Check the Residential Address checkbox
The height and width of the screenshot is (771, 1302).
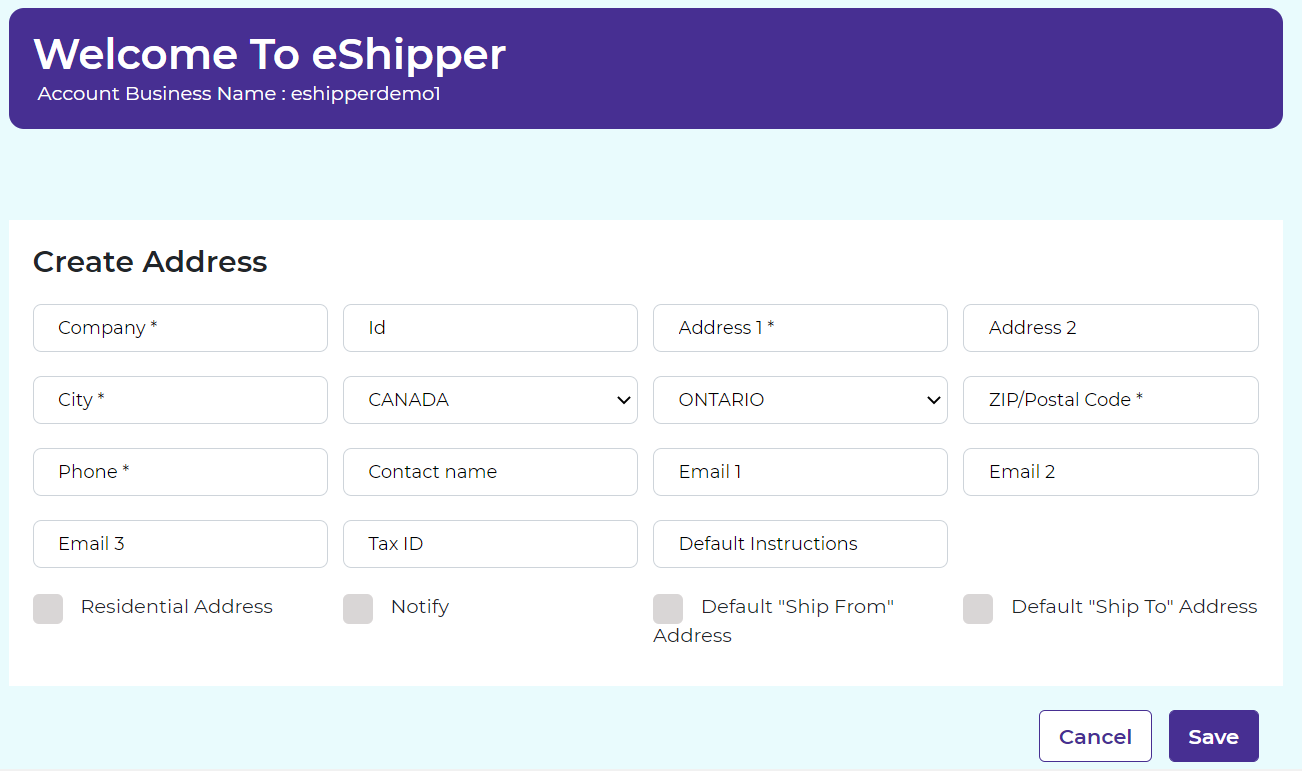48,608
